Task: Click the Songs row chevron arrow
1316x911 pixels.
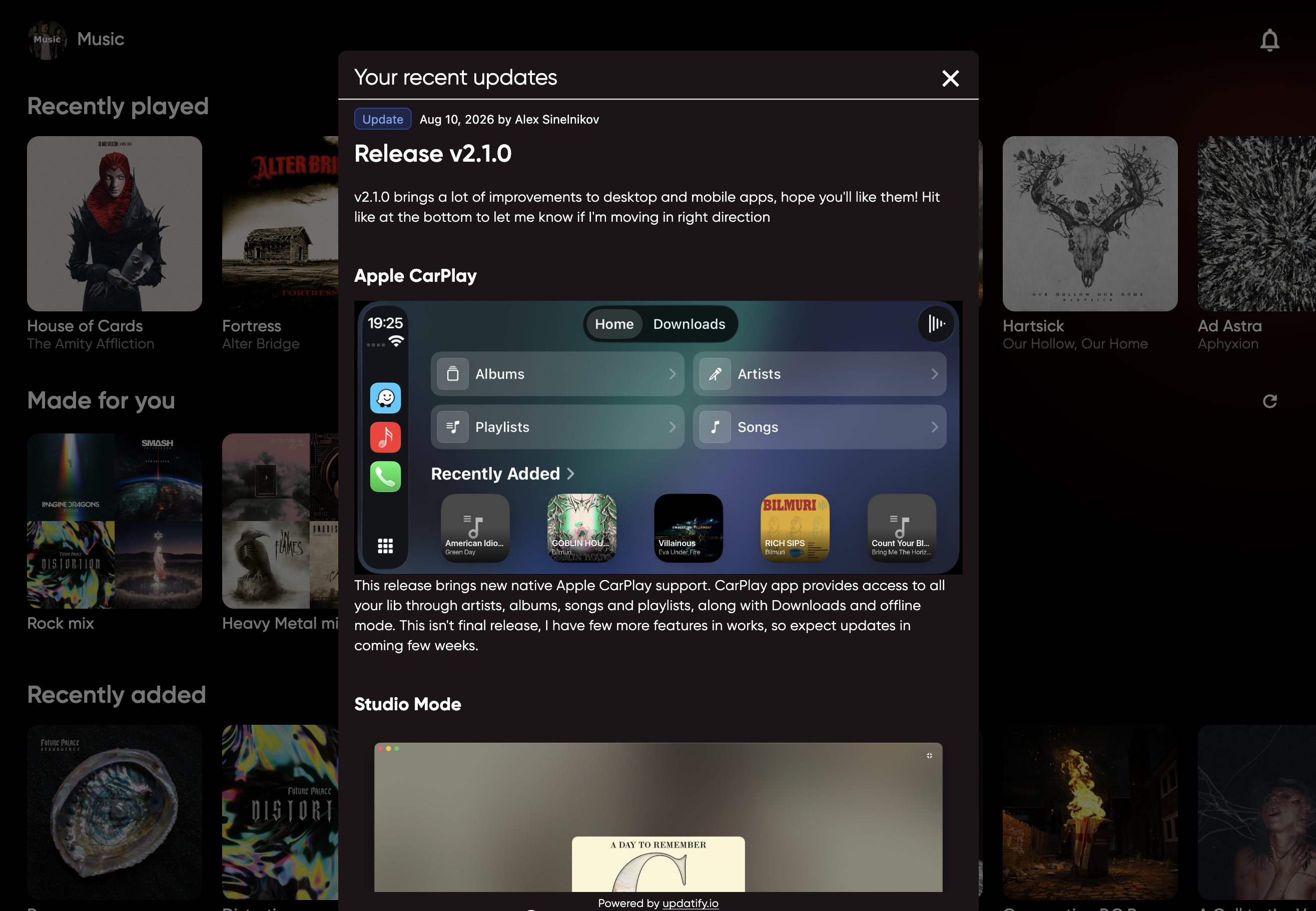Action: (934, 427)
